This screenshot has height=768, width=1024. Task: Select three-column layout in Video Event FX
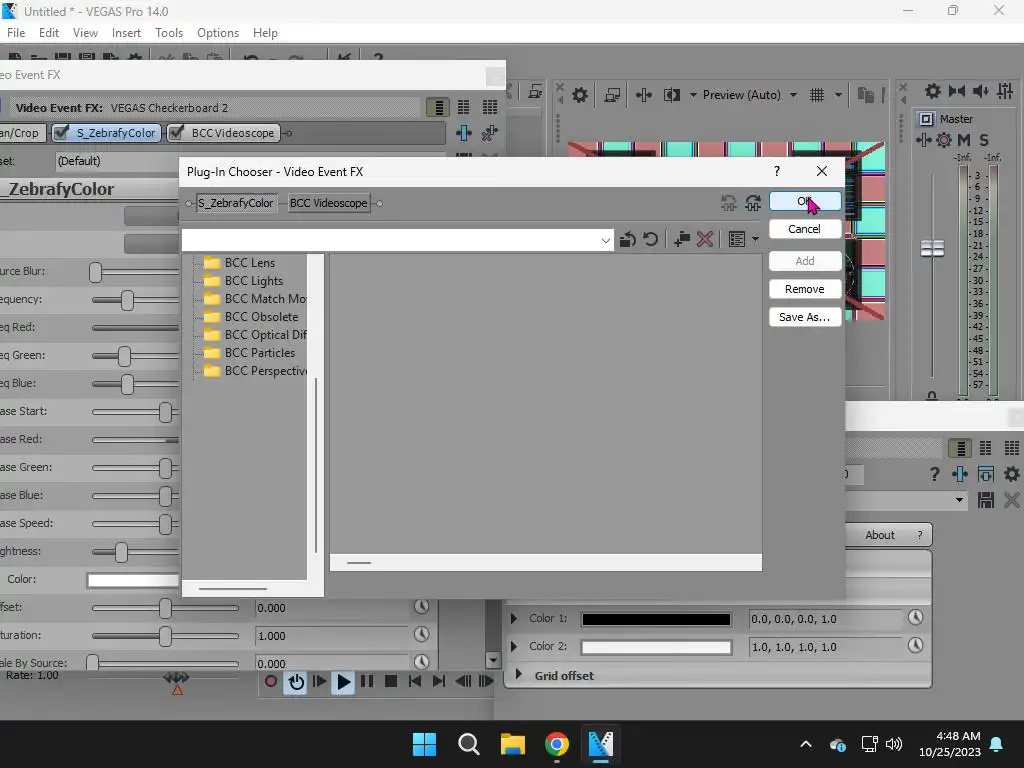click(x=490, y=107)
